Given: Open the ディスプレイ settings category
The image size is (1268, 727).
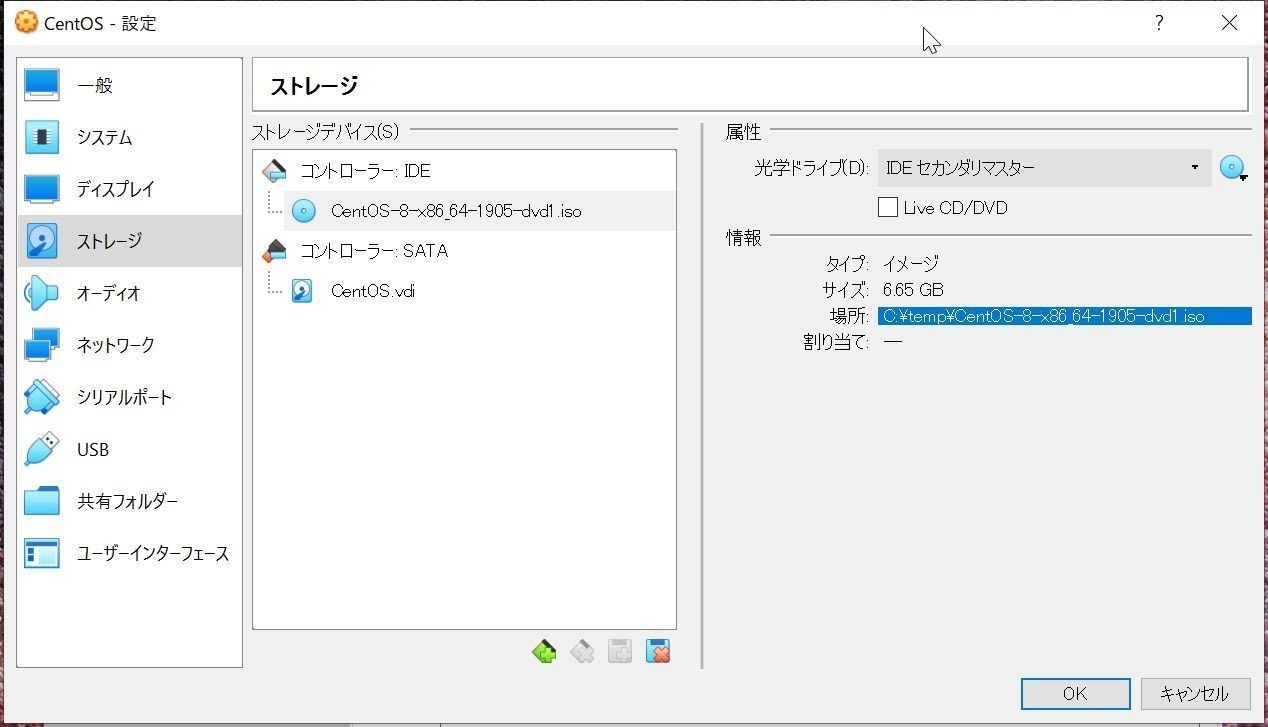Looking at the screenshot, I should (x=129, y=189).
